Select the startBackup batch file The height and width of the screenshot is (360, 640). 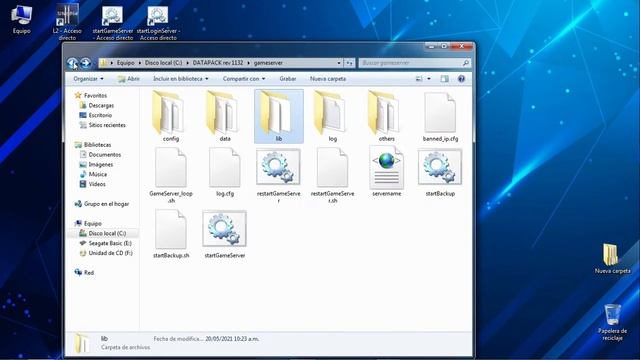point(440,172)
